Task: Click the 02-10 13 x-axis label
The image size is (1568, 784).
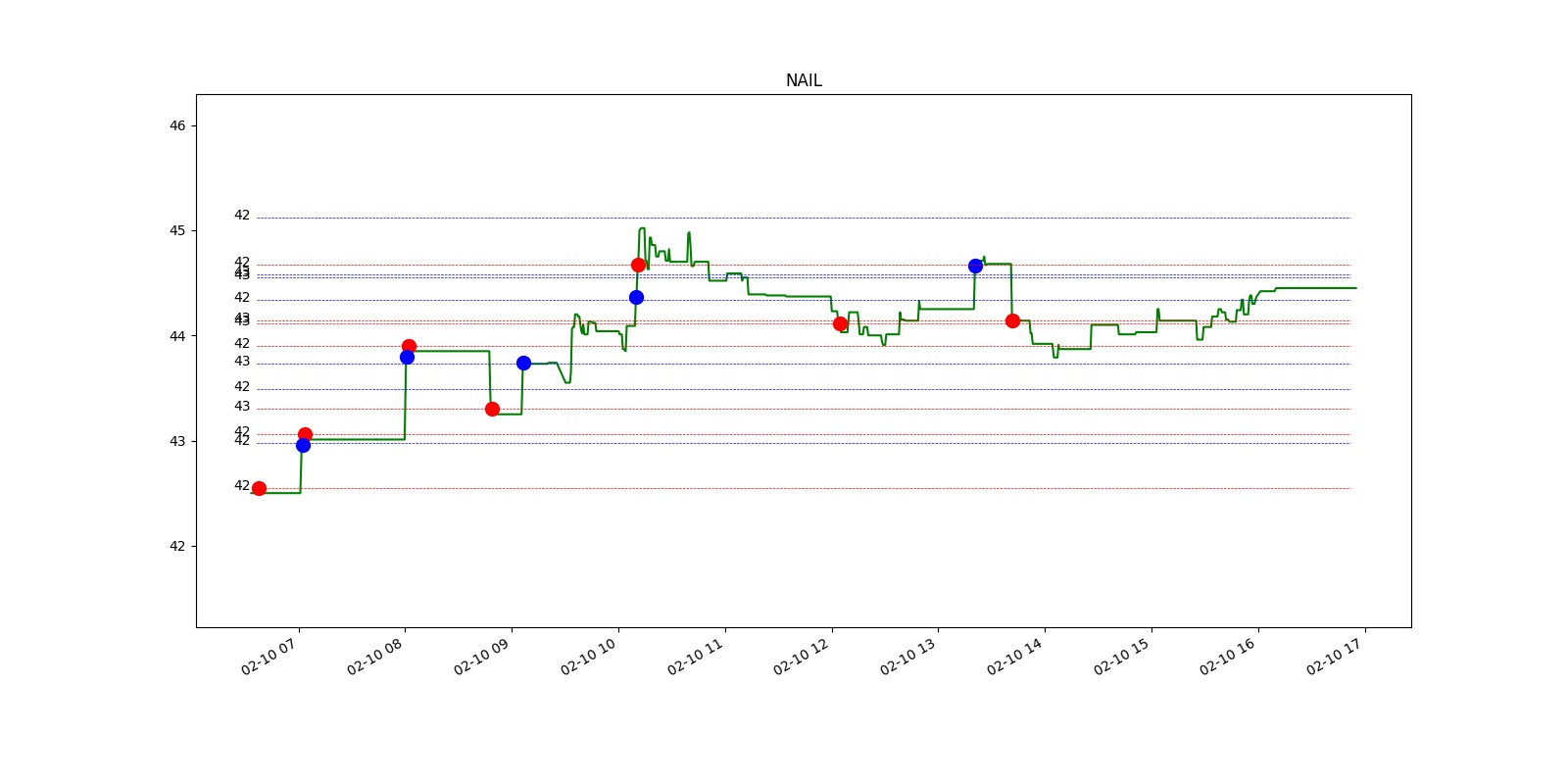Action: pyautogui.click(x=908, y=657)
